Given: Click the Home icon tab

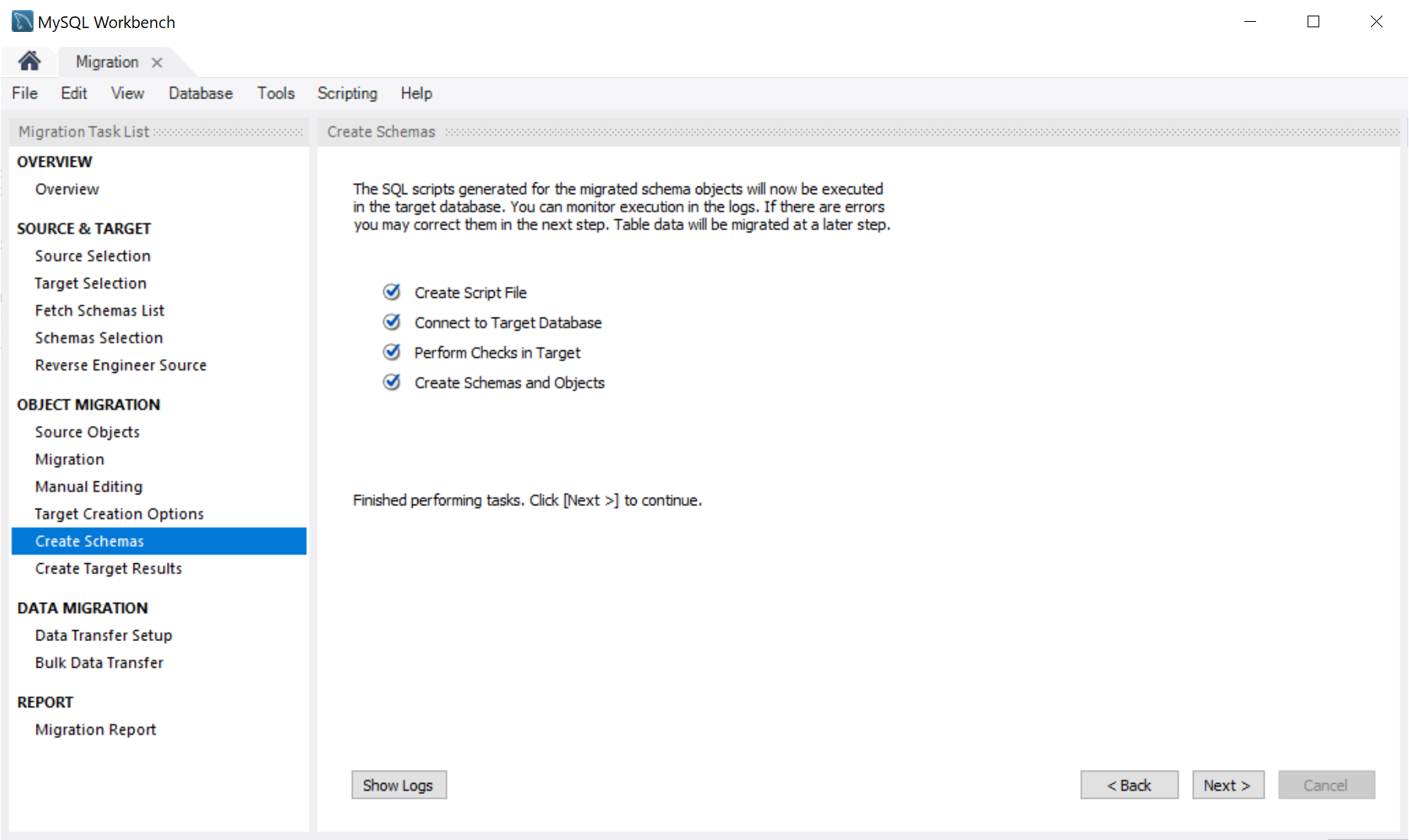Looking at the screenshot, I should (30, 61).
